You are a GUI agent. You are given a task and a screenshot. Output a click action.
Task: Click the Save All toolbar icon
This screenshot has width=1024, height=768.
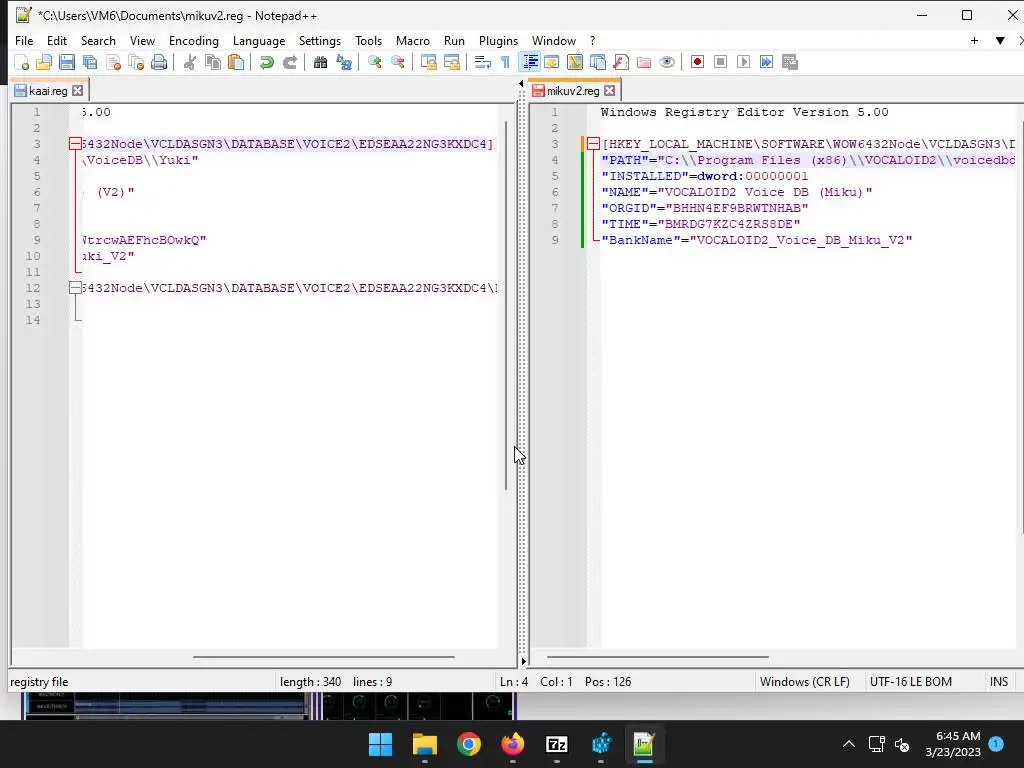(x=90, y=62)
